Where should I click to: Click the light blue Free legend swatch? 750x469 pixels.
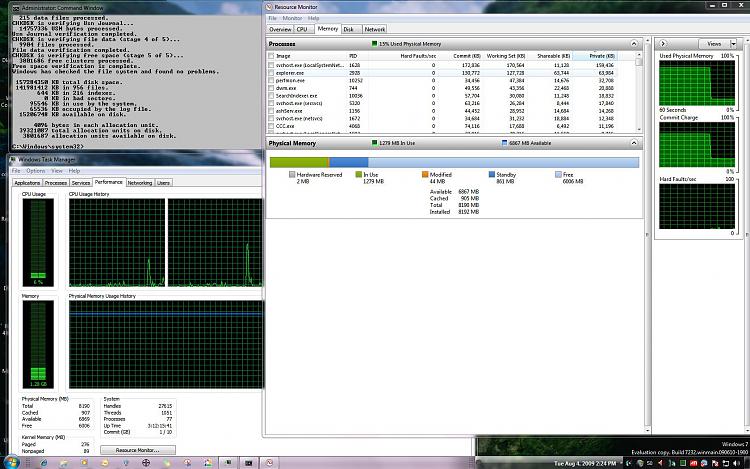[x=558, y=175]
